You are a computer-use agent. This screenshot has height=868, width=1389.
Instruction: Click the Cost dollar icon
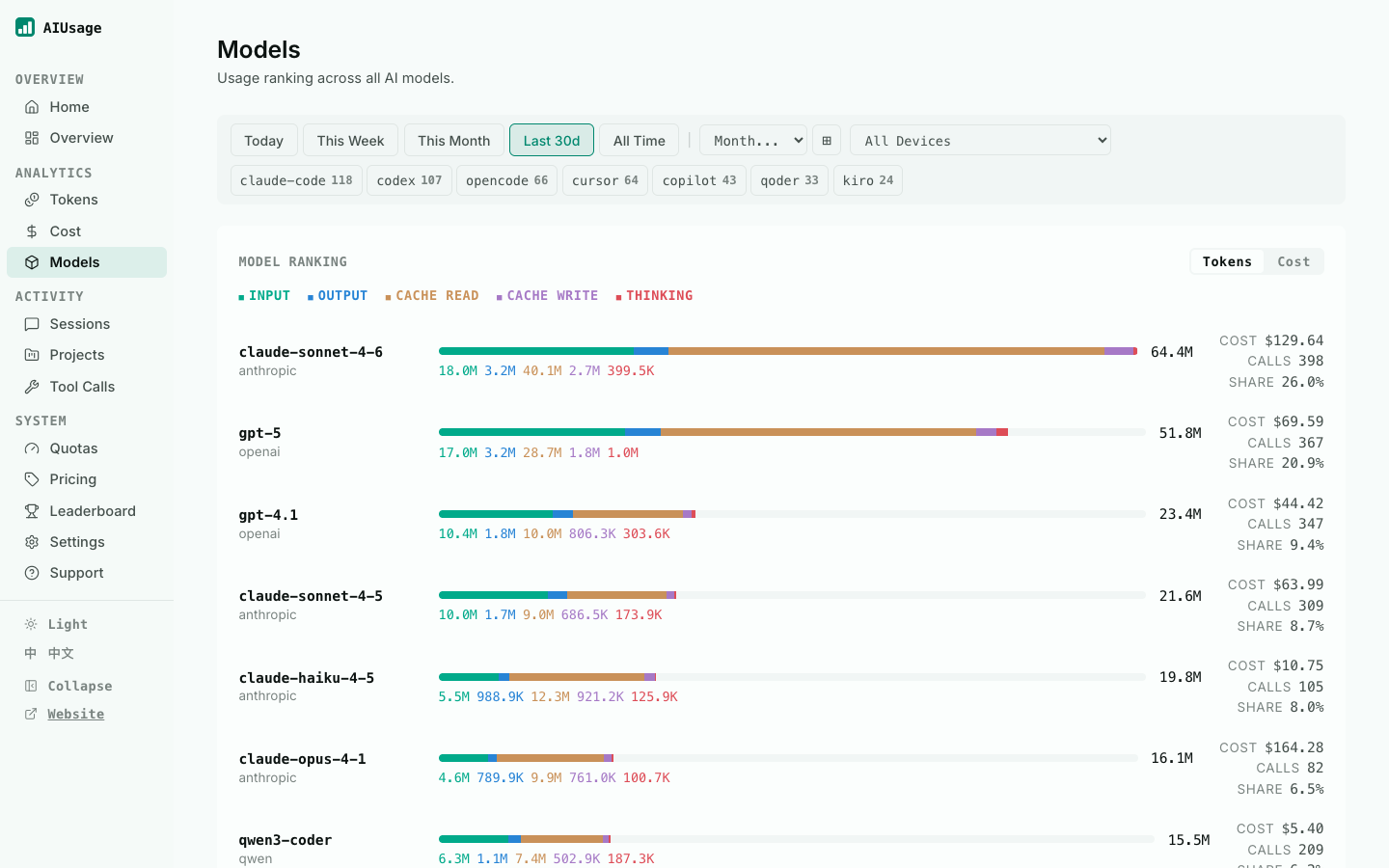[32, 231]
